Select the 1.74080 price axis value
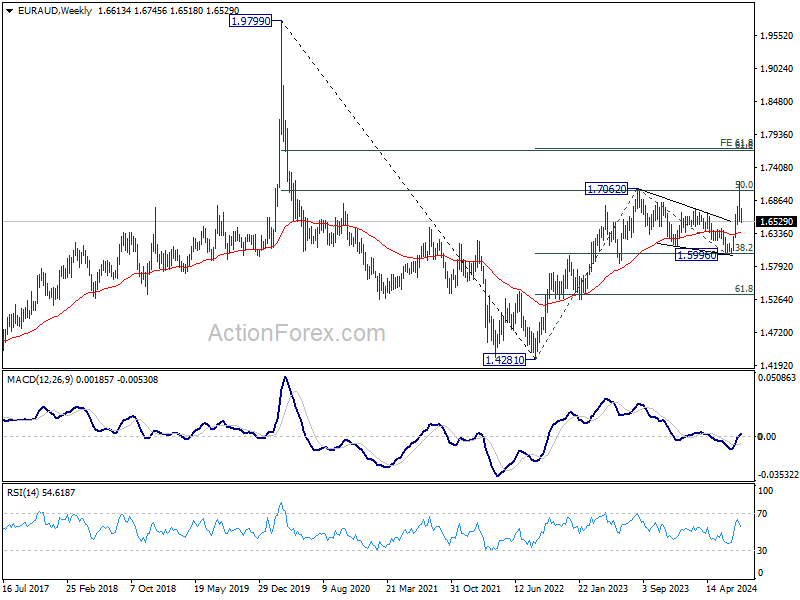This screenshot has width=800, height=600. (777, 168)
